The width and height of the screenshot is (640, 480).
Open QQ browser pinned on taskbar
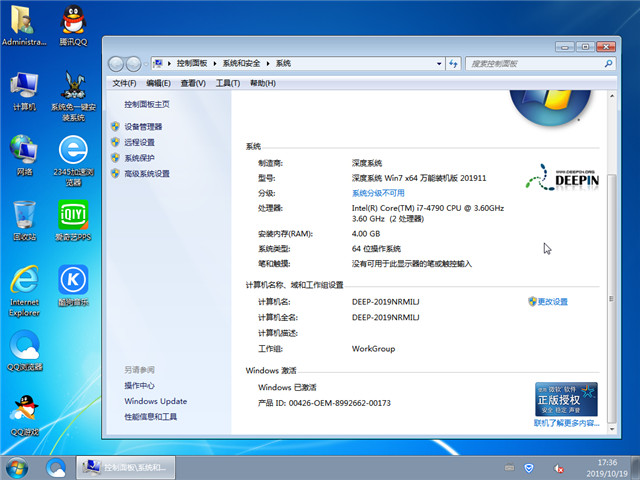pyautogui.click(x=56, y=468)
